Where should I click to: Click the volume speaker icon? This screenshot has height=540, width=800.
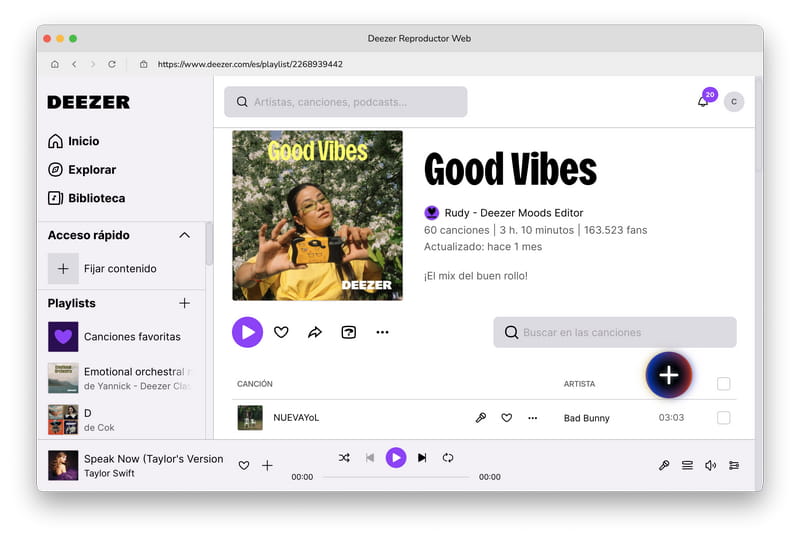point(711,465)
